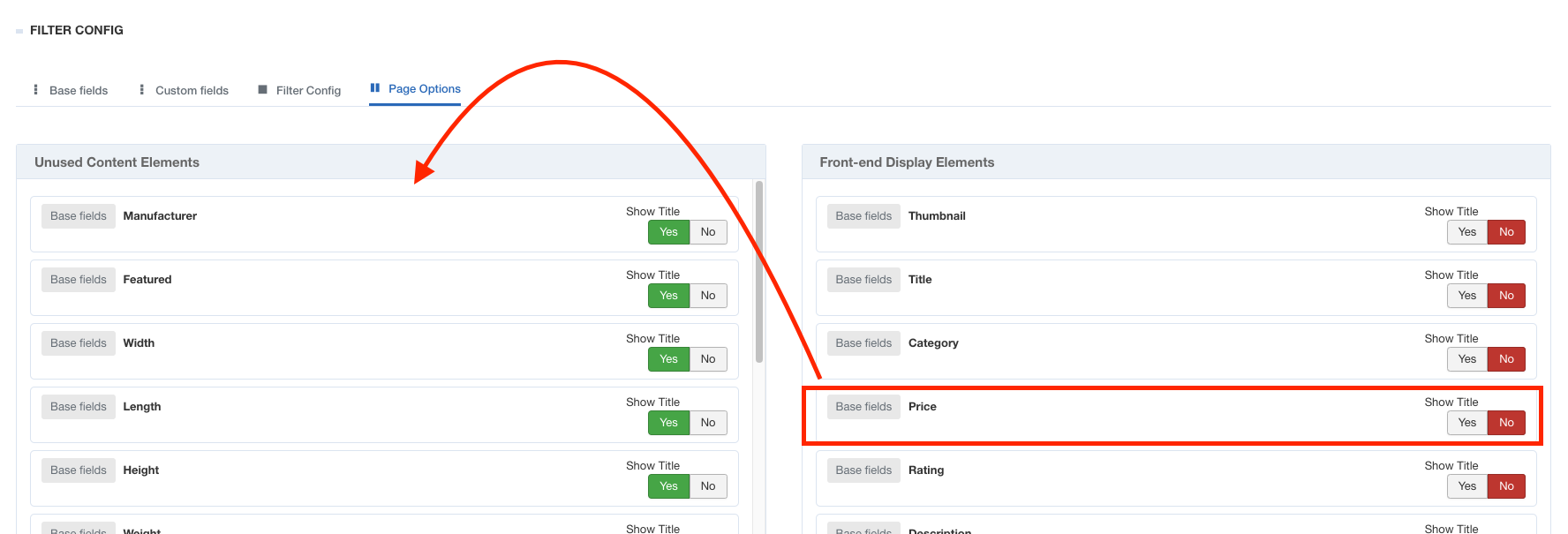Collapse the FILTER CONFIG section minus icon

pos(19,31)
